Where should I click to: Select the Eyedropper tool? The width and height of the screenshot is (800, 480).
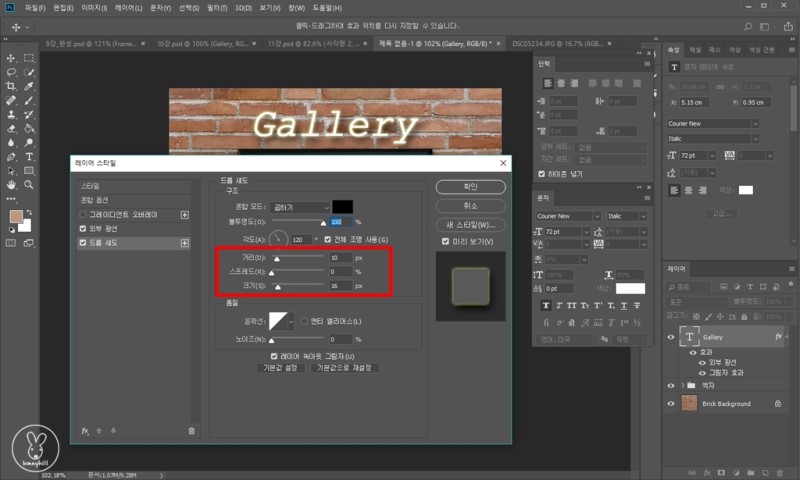coord(29,86)
